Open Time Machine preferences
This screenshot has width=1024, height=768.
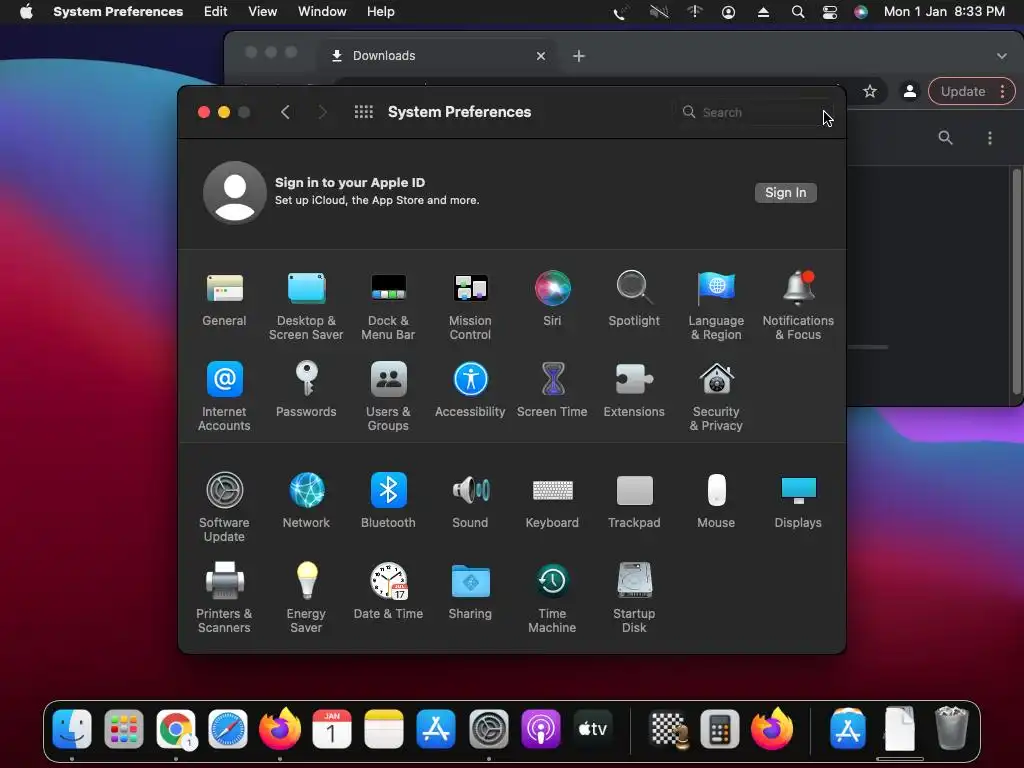pyautogui.click(x=552, y=598)
